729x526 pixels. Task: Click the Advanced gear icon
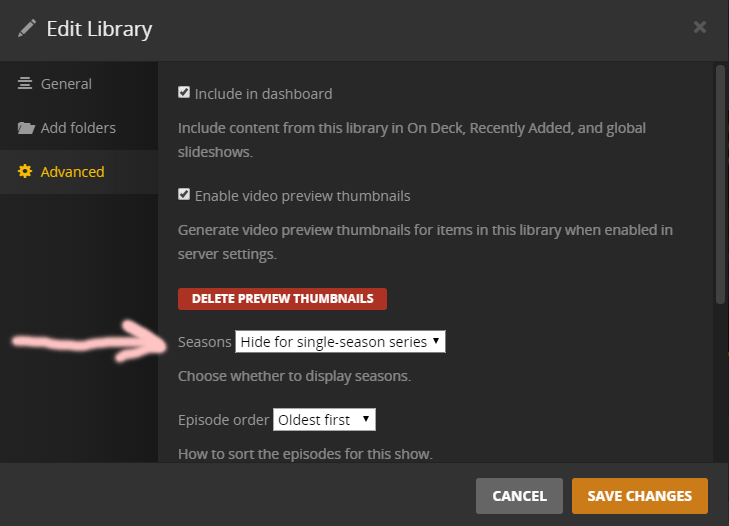pyautogui.click(x=25, y=172)
